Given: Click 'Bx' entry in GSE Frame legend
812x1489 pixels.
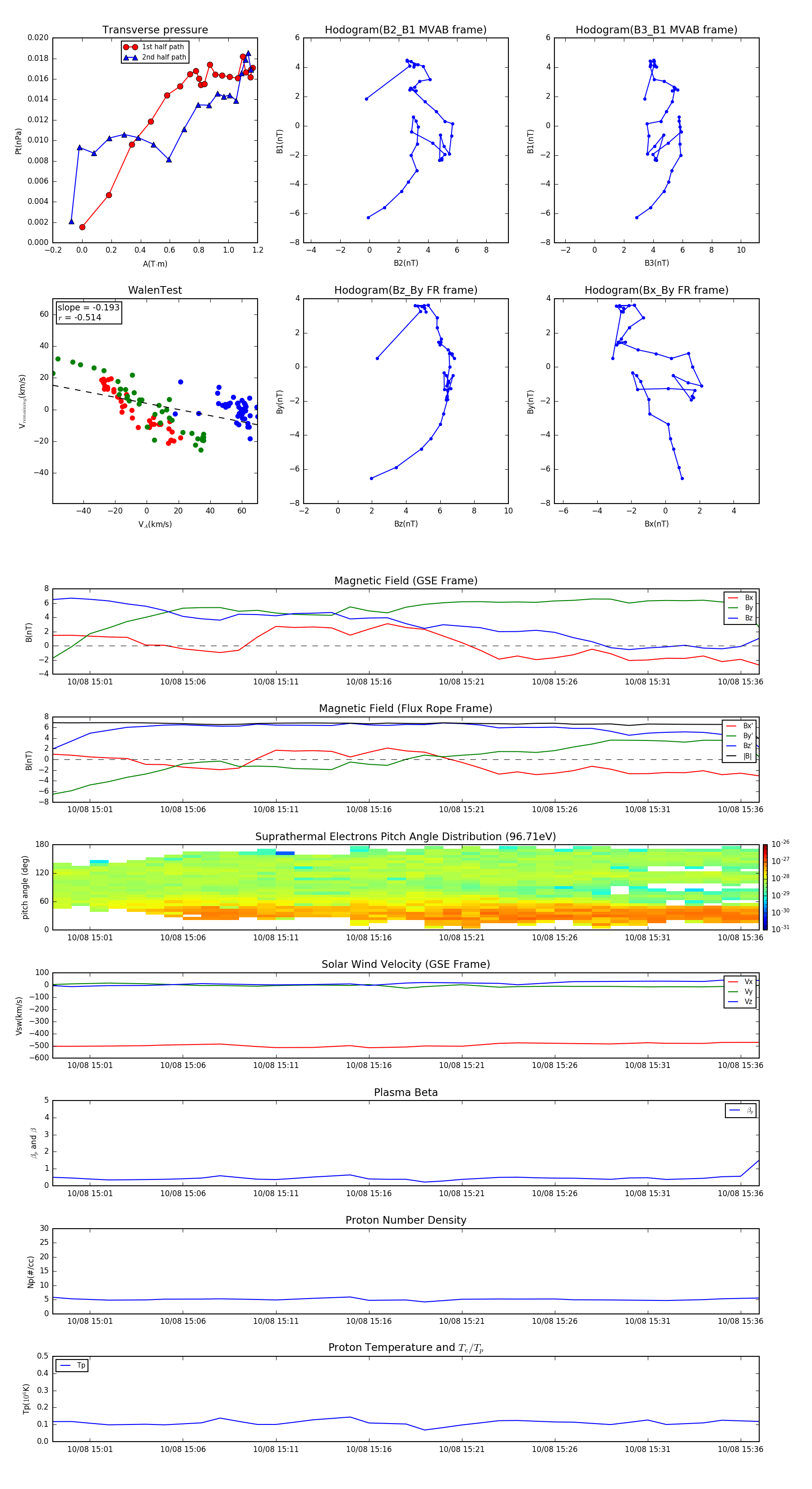Looking at the screenshot, I should 740,598.
